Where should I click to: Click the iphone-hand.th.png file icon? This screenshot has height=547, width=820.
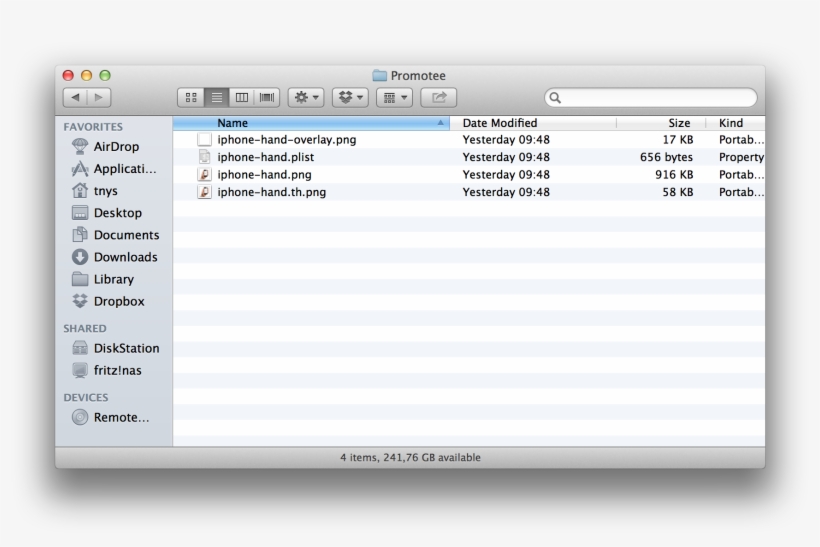tap(204, 192)
